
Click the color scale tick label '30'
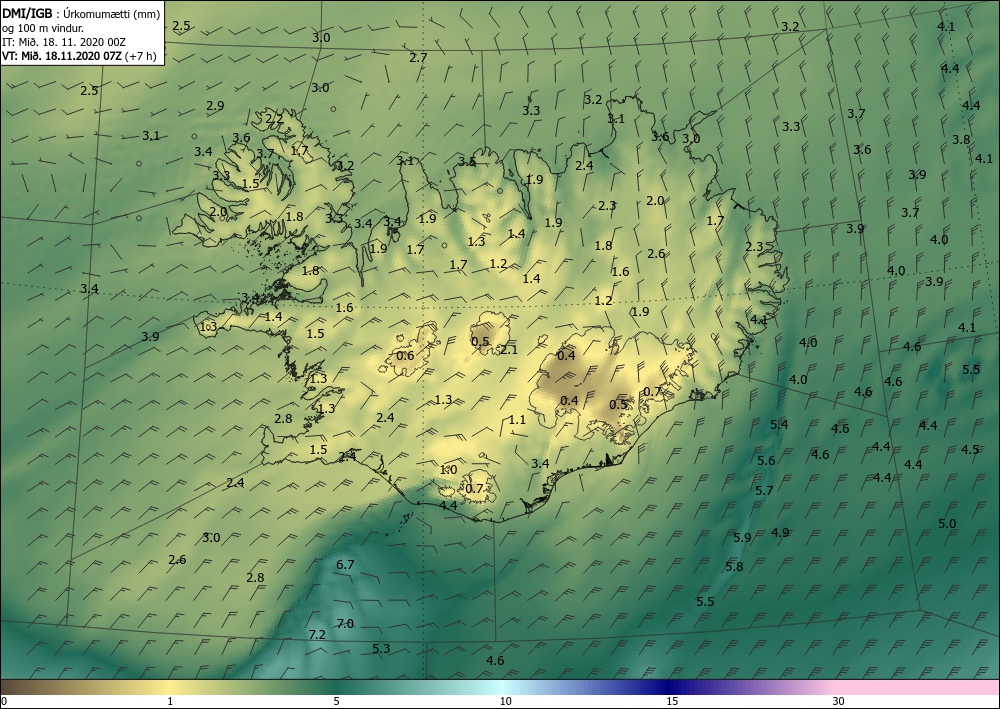tap(838, 701)
